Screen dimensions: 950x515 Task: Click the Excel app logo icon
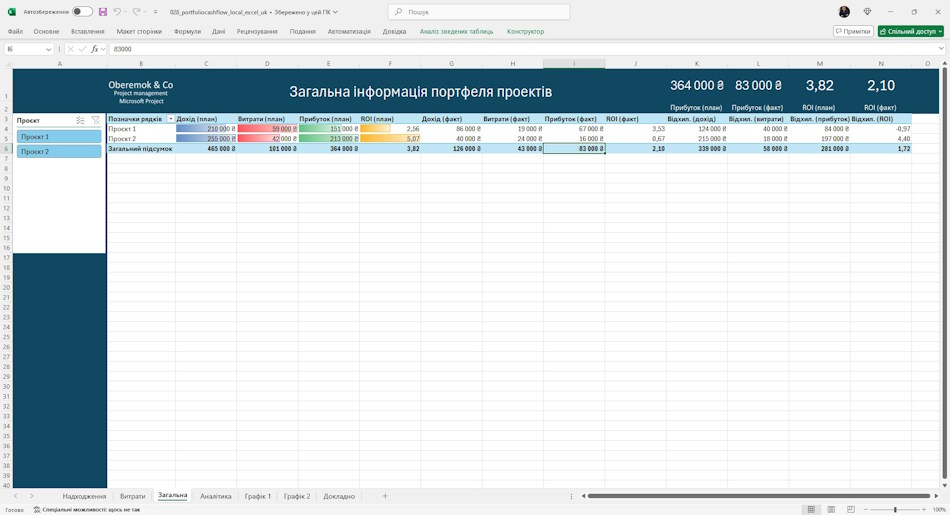tap(12, 12)
